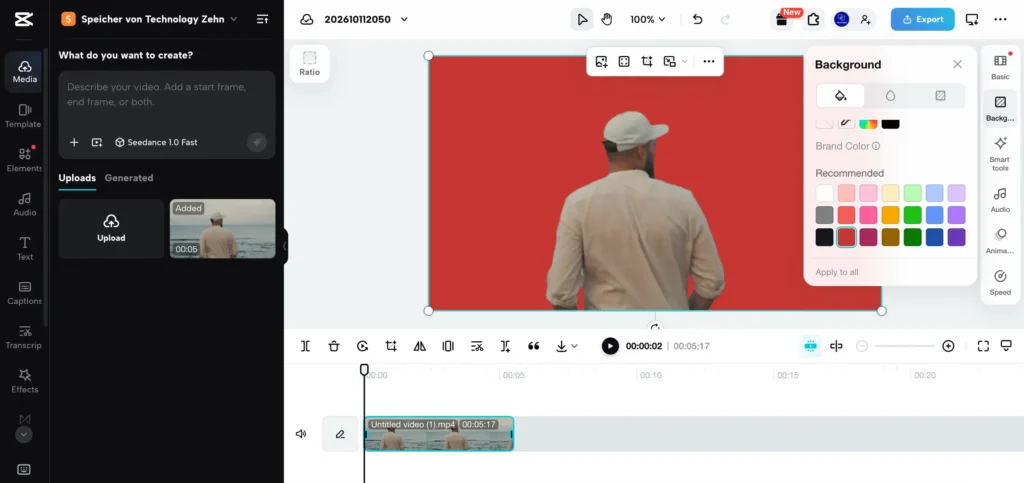Screen dimensions: 1024x483
Task: Select the pattern tab in Background
Action: tap(940, 96)
